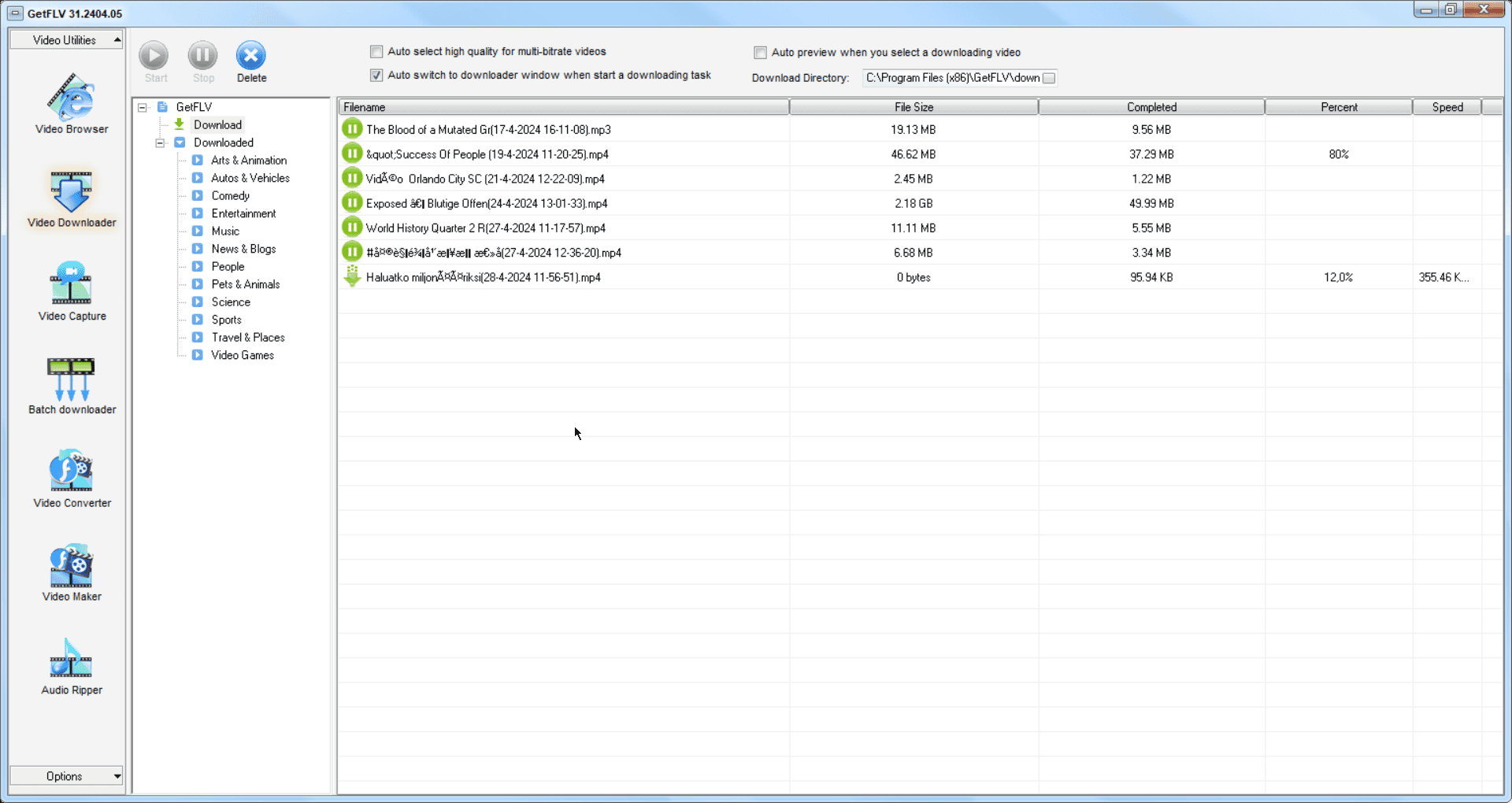Select 'The Blood of a Mutated' mp3 filename
Screen dimensions: 1512x803
[488, 130]
